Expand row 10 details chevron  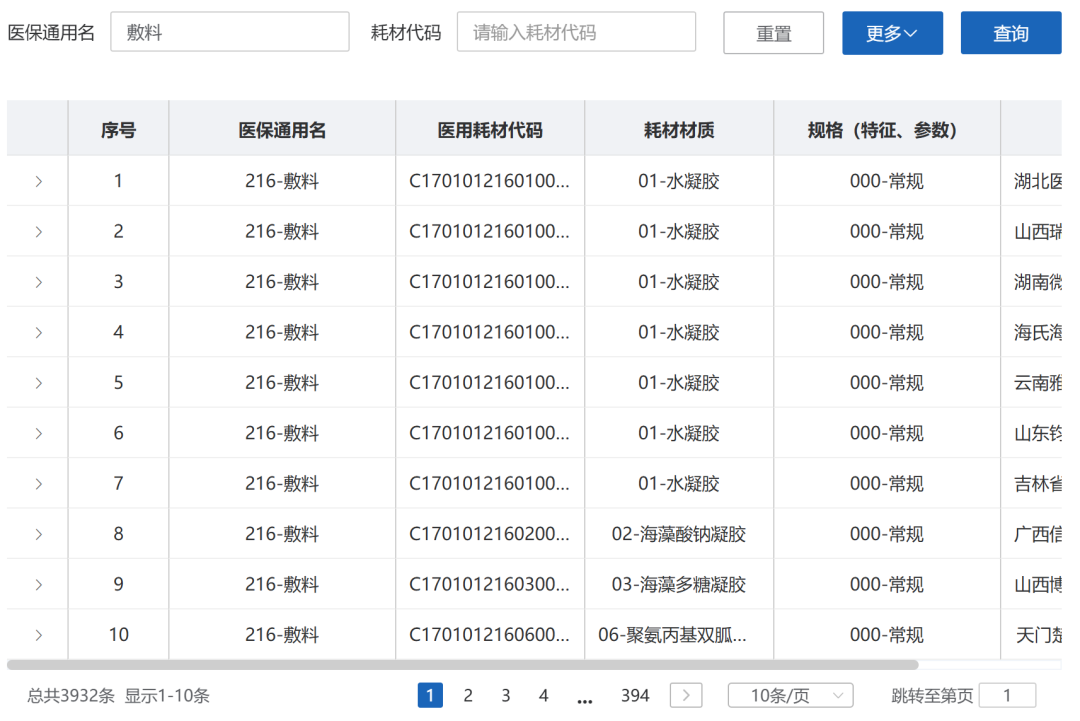coord(38,635)
